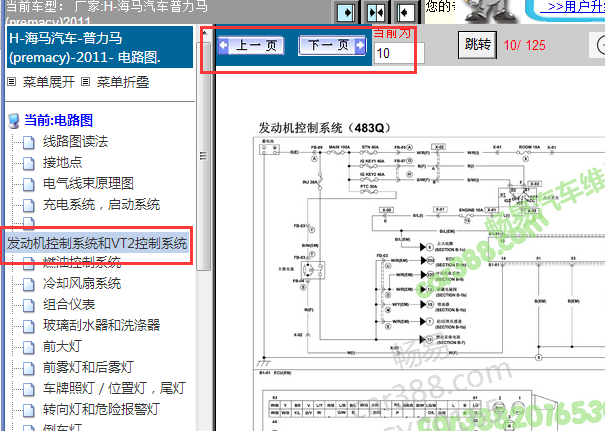605x431 pixels.
Task: Click the 菜单展开 square icon
Action: [12, 81]
